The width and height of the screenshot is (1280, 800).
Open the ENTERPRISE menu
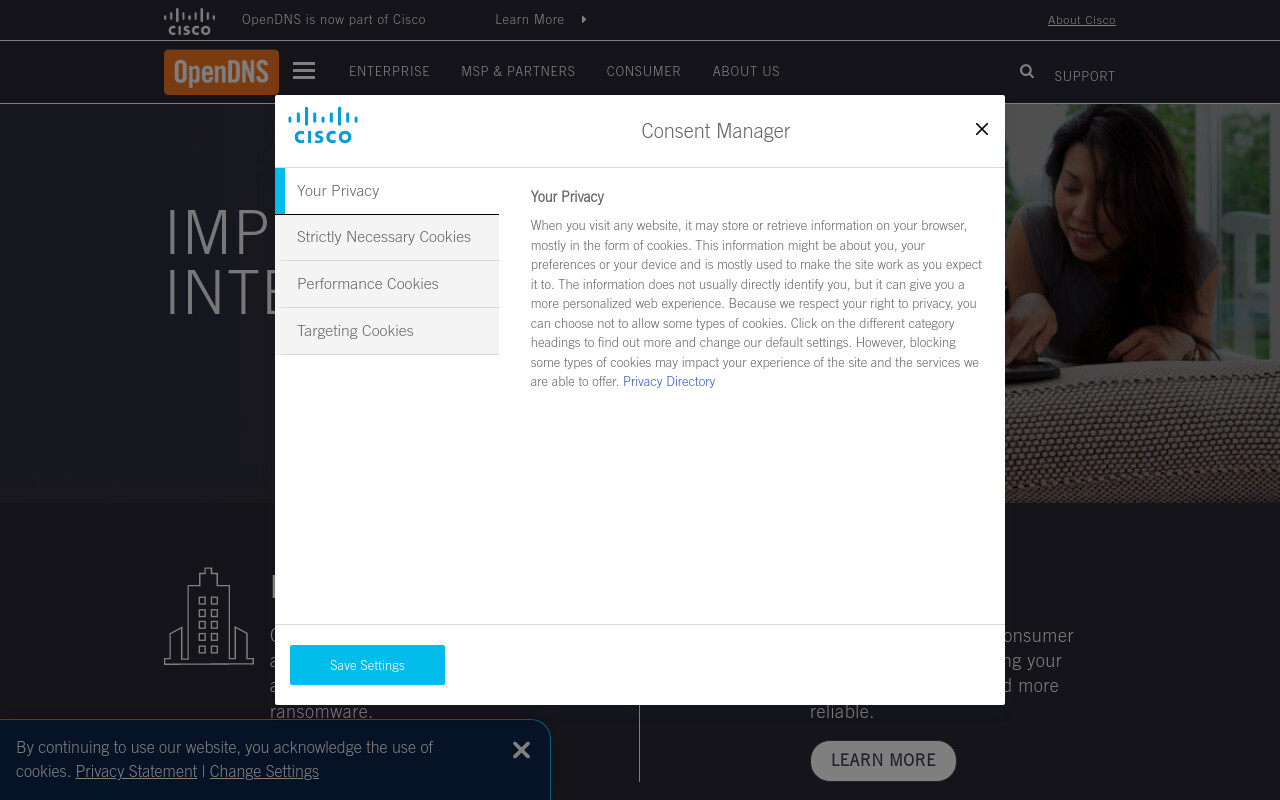(x=389, y=71)
